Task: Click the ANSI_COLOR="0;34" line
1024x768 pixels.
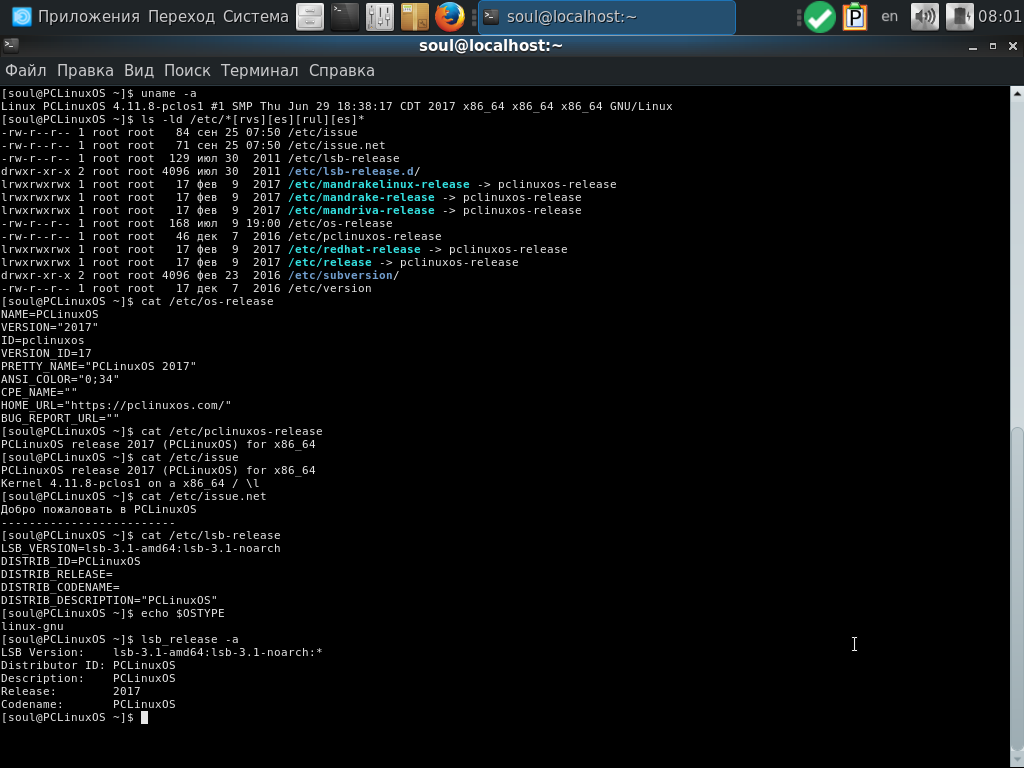Action: 60,379
